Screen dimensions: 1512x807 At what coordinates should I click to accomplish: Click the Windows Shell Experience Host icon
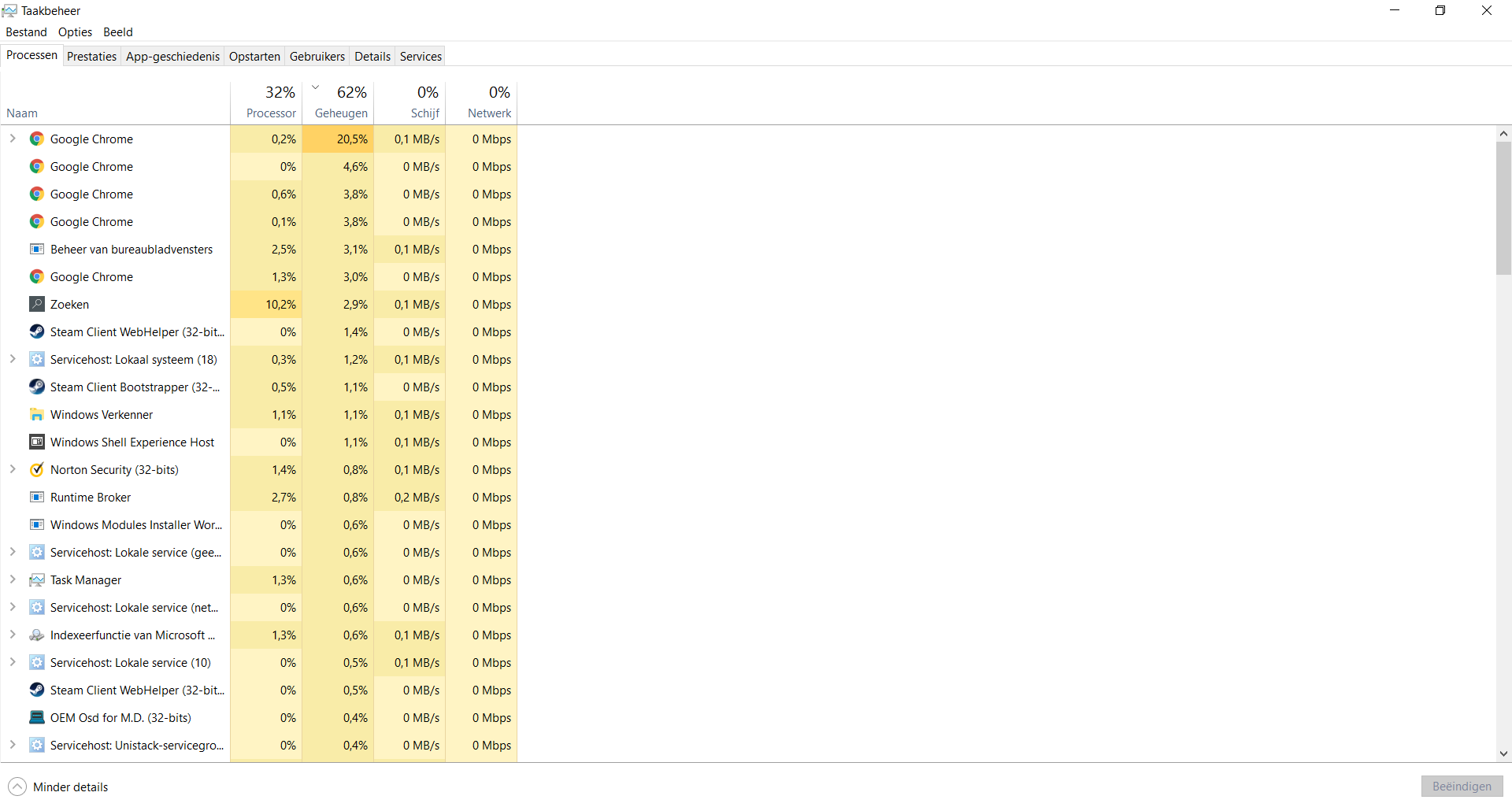pos(37,442)
